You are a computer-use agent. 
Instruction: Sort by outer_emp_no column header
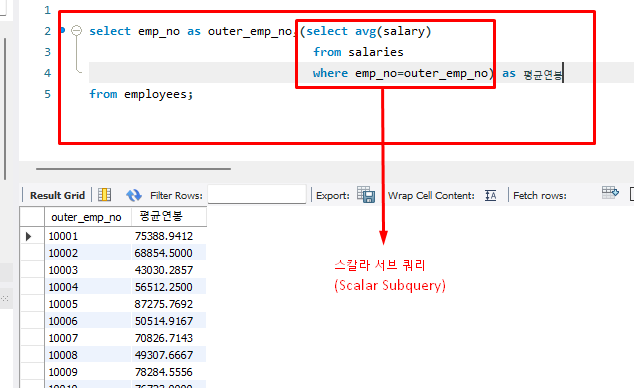pyautogui.click(x=88, y=217)
